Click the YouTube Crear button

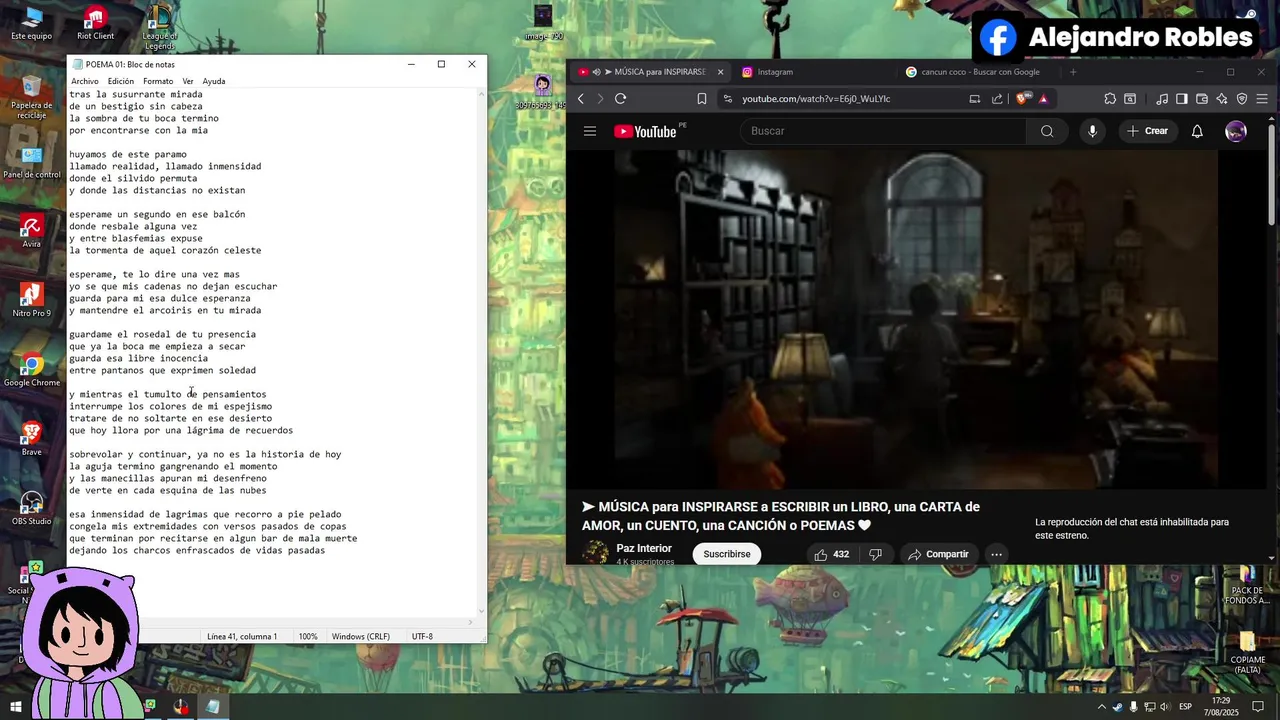pos(1148,131)
